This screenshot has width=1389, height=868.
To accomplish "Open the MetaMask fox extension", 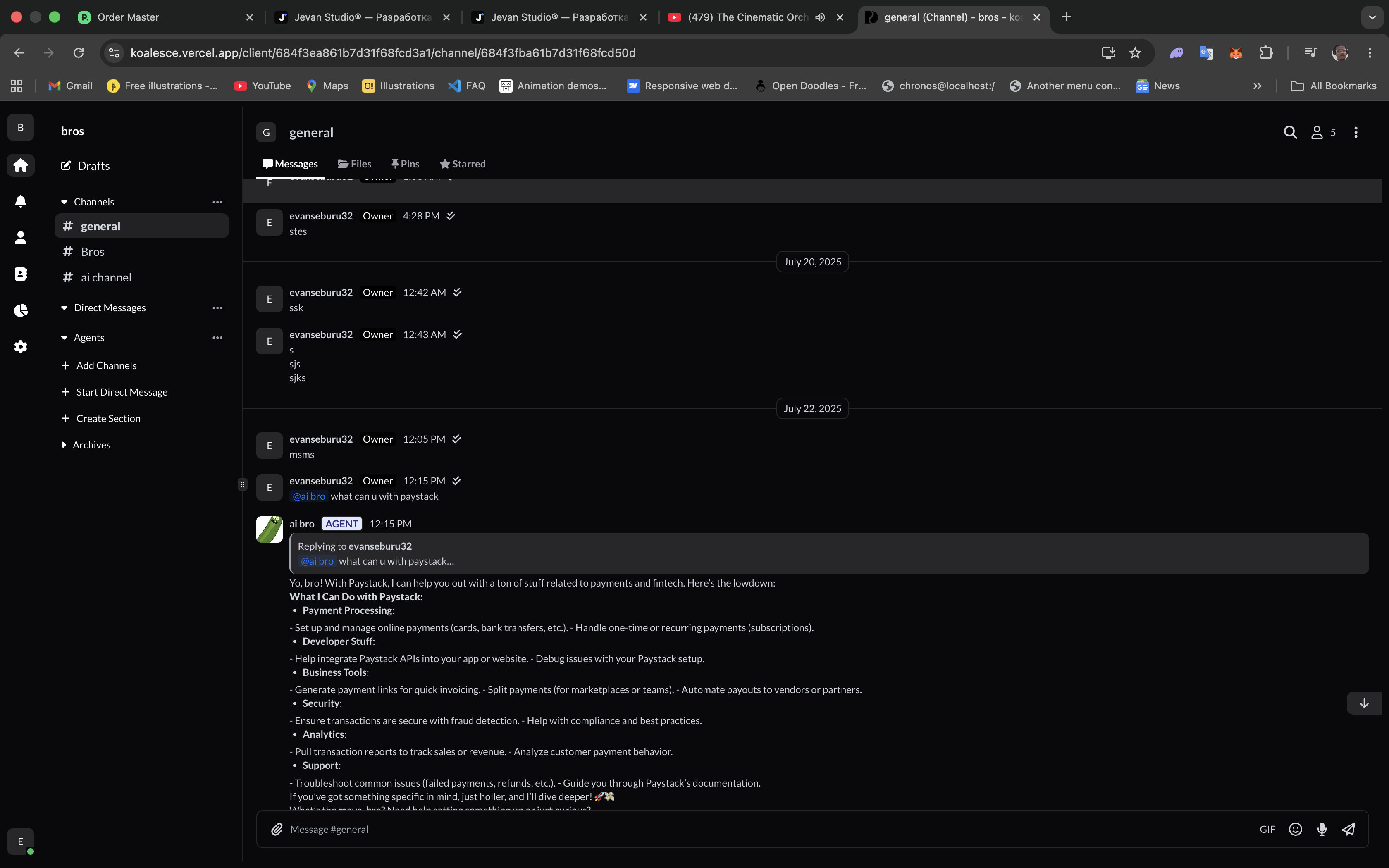I will point(1236,53).
